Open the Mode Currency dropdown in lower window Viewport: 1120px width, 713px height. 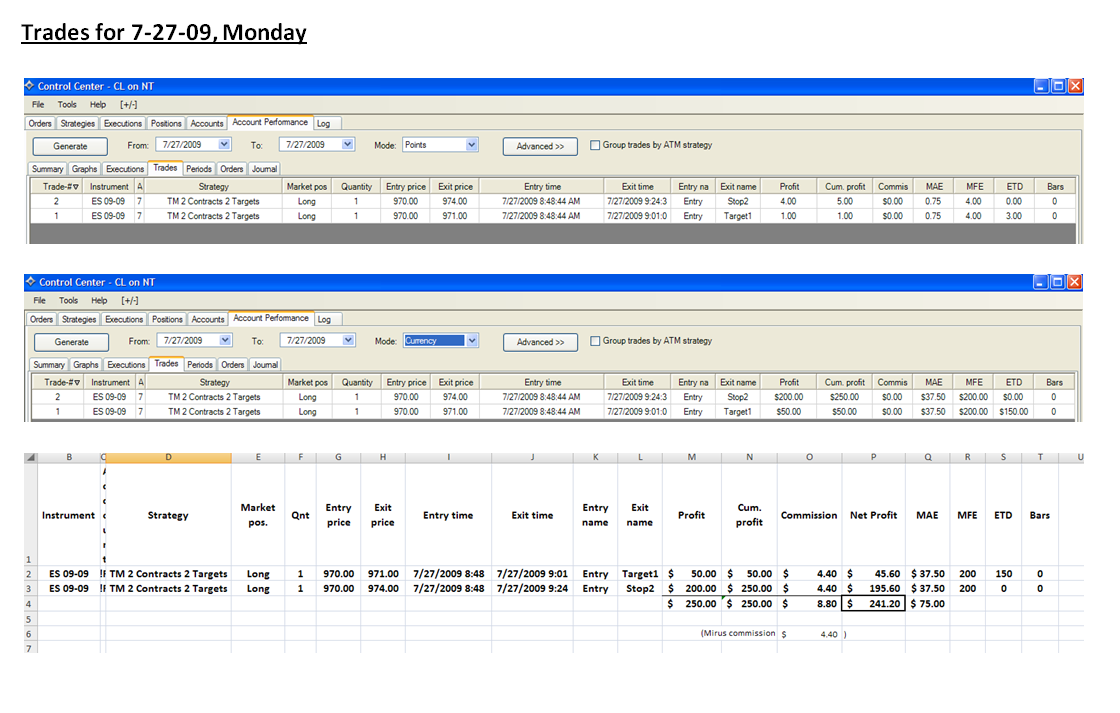(x=471, y=341)
